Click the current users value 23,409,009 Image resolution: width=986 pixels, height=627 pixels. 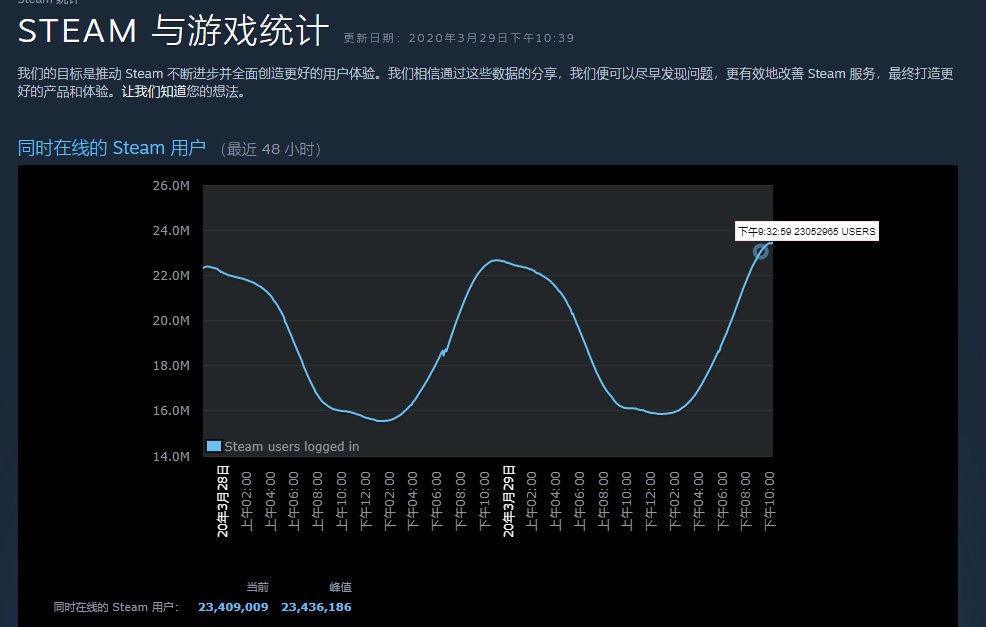pyautogui.click(x=233, y=607)
